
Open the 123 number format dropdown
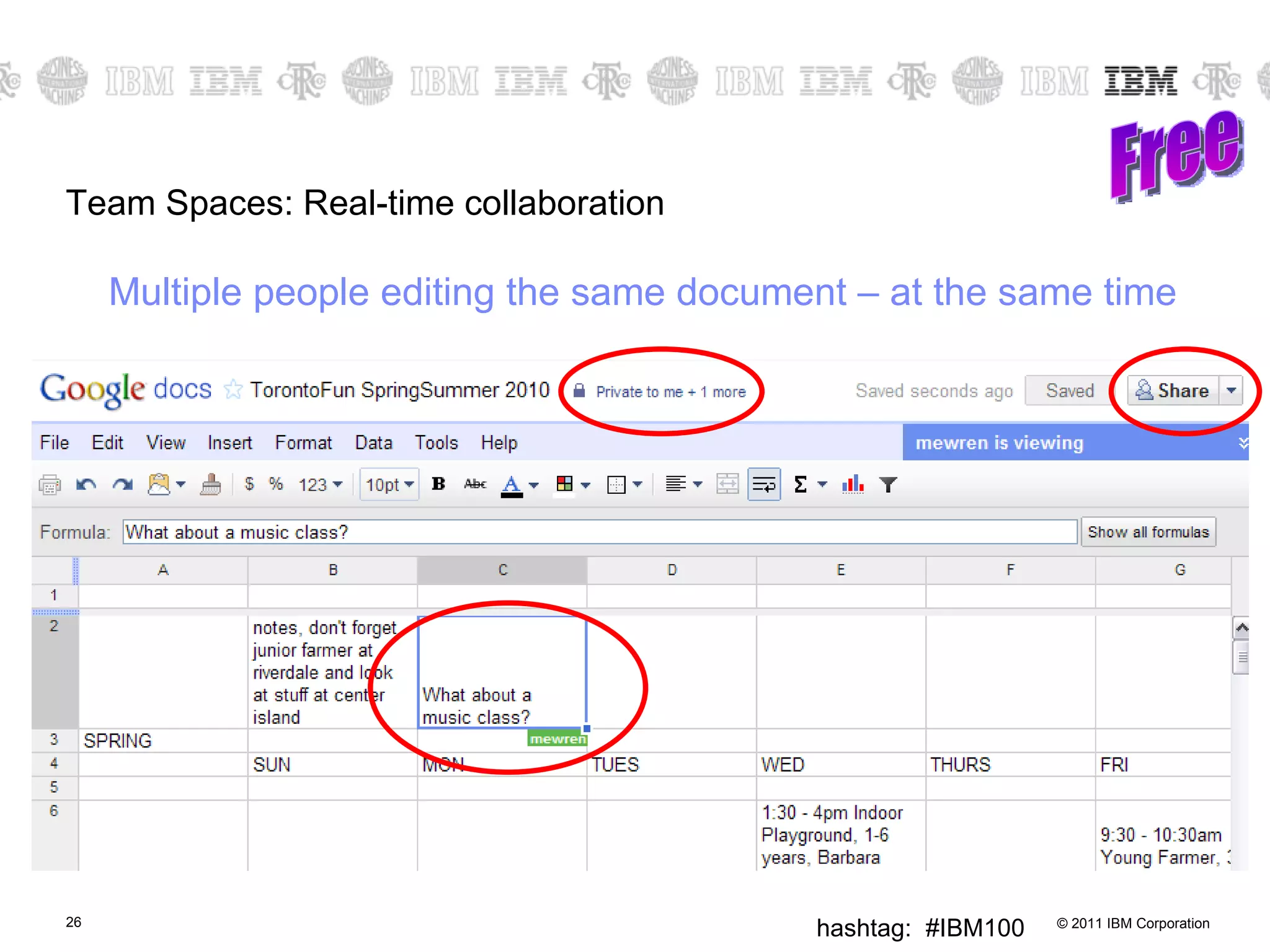[320, 484]
